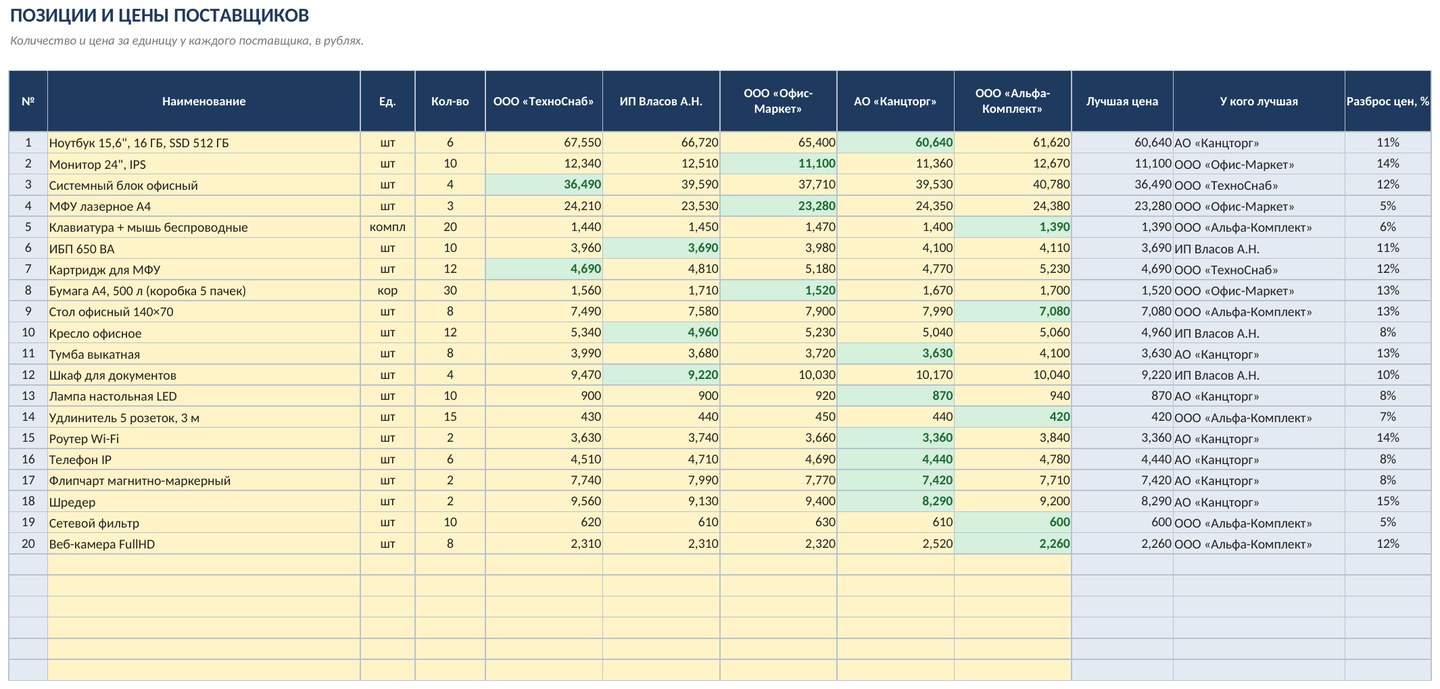This screenshot has width=1440, height=689.
Task: Select the 'ООО «ТехноСнаб»' header cell
Action: coord(544,101)
